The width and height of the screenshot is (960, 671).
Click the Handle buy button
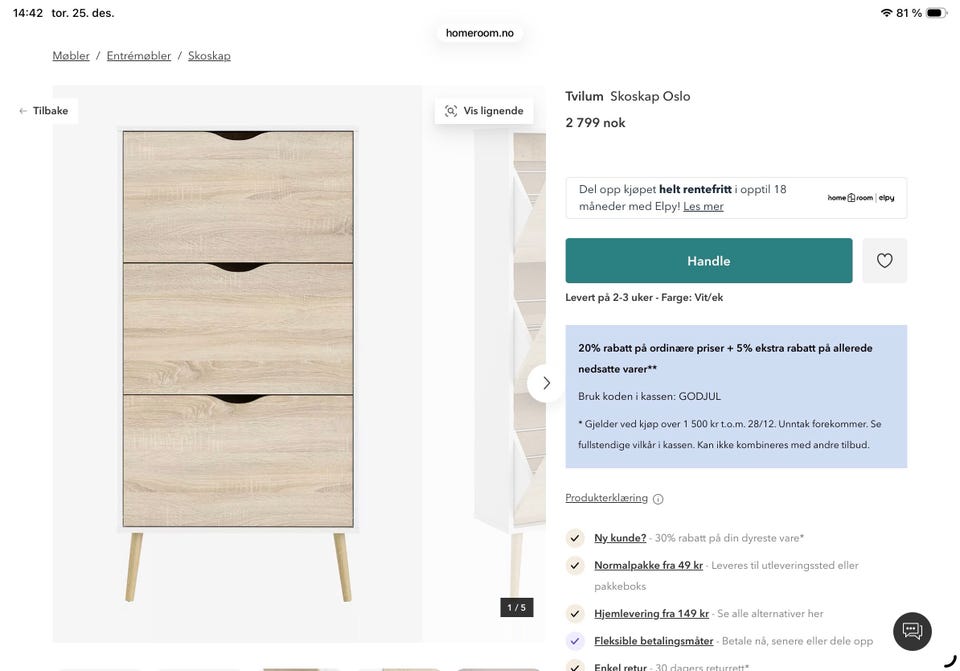point(708,261)
